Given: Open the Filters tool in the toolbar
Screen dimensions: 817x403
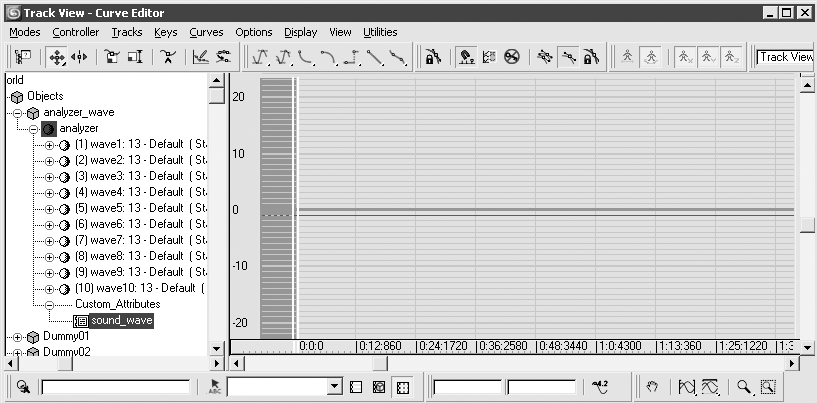Looking at the screenshot, I should point(22,57).
